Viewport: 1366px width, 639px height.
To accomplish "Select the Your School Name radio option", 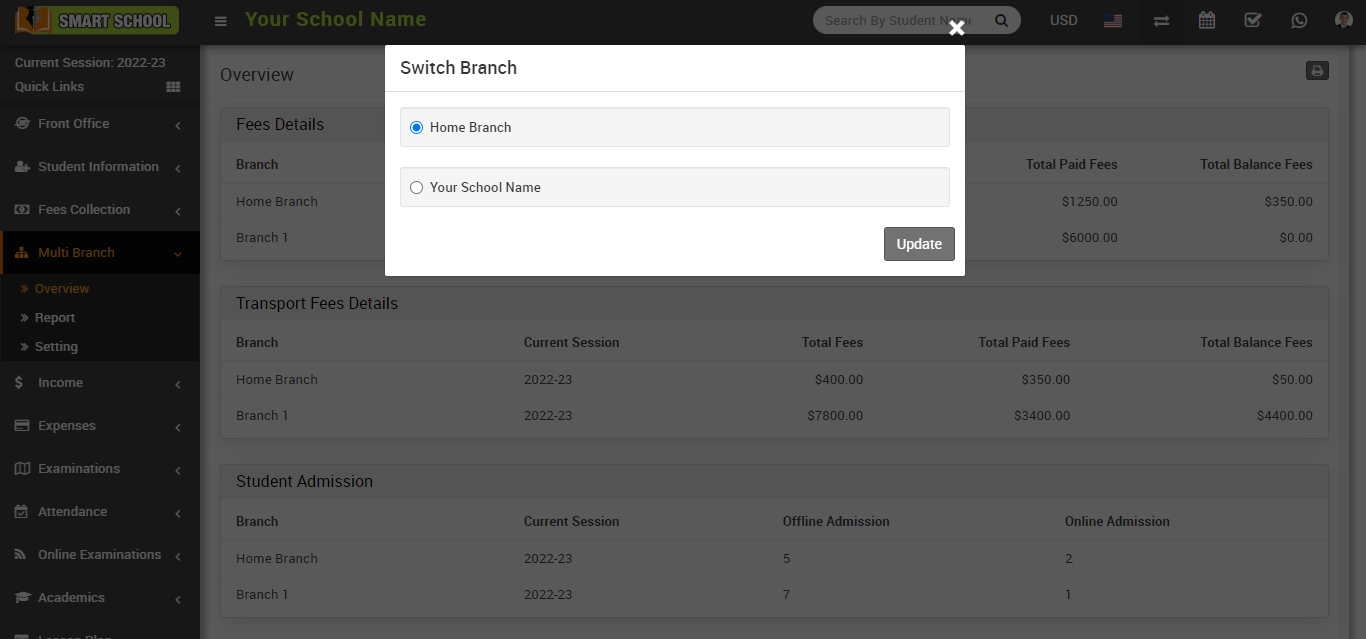I will pyautogui.click(x=417, y=187).
